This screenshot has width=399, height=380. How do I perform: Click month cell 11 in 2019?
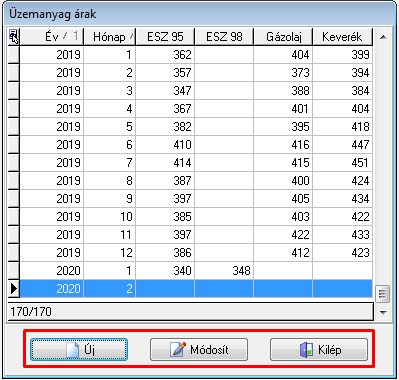pos(109,235)
